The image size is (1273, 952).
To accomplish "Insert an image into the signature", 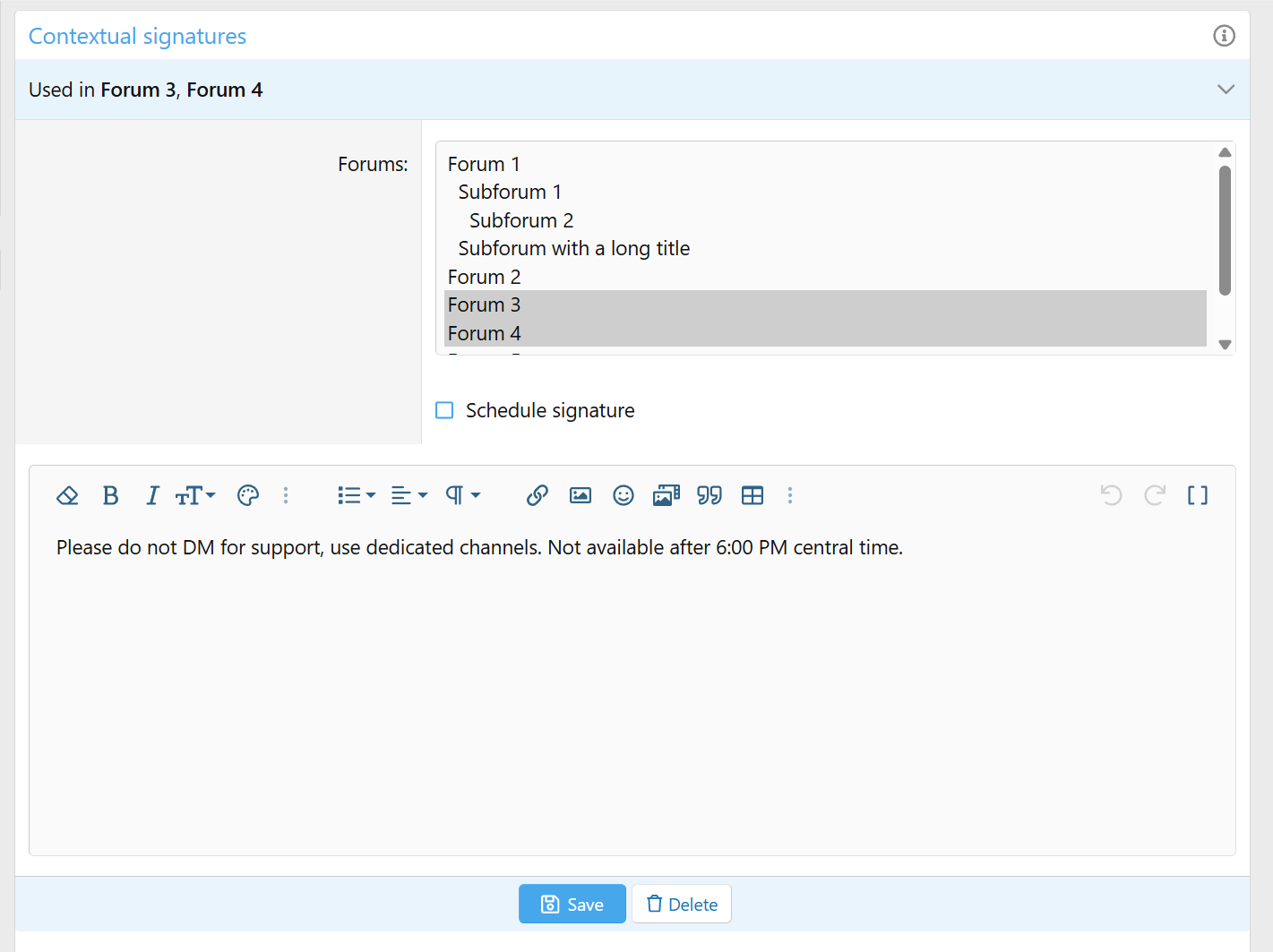I will (x=581, y=495).
